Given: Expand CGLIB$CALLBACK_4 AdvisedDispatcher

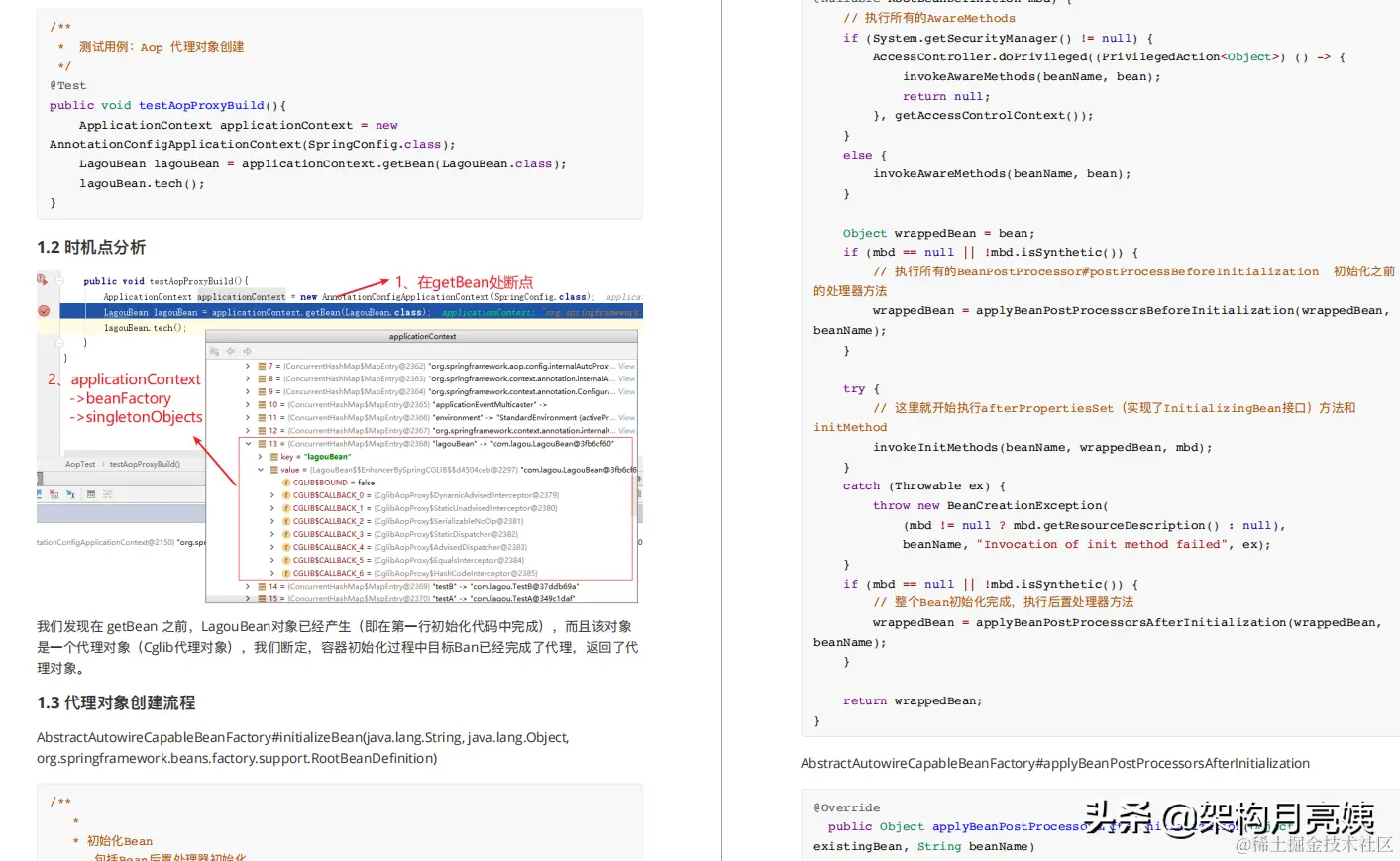Looking at the screenshot, I should coord(272,547).
